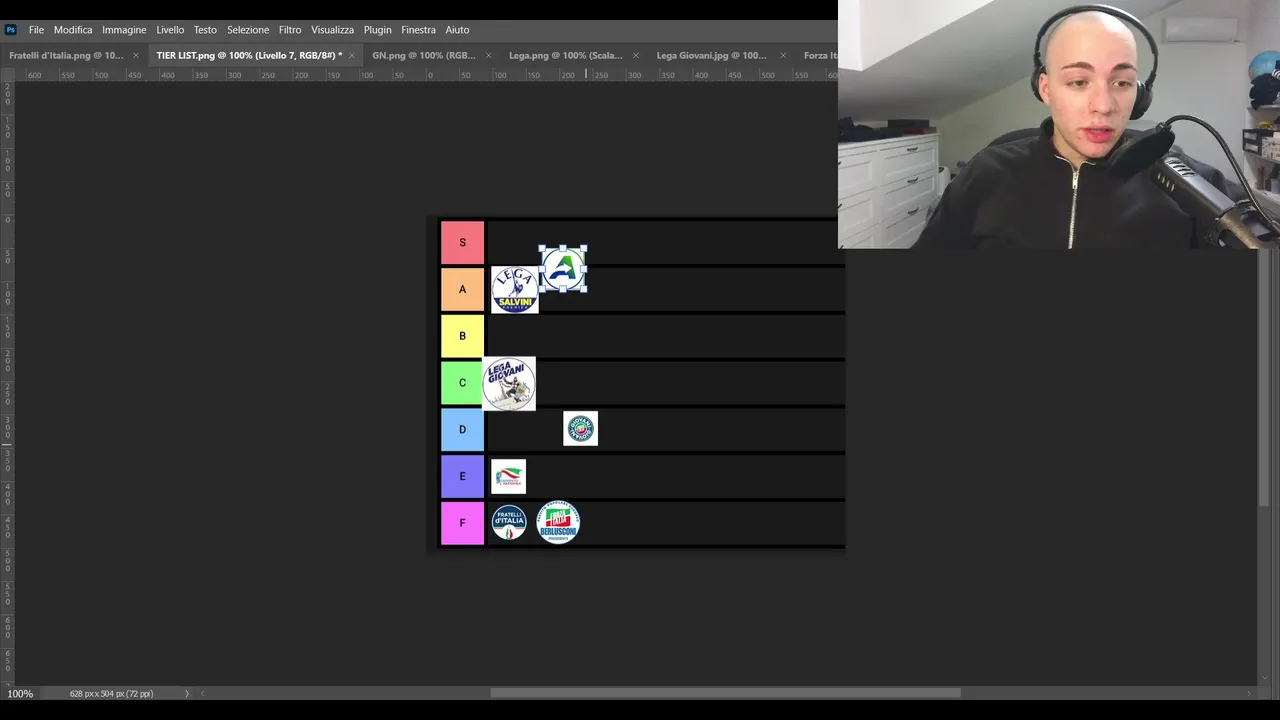The width and height of the screenshot is (1280, 720).
Task: Click the orange A tier label
Action: point(462,290)
